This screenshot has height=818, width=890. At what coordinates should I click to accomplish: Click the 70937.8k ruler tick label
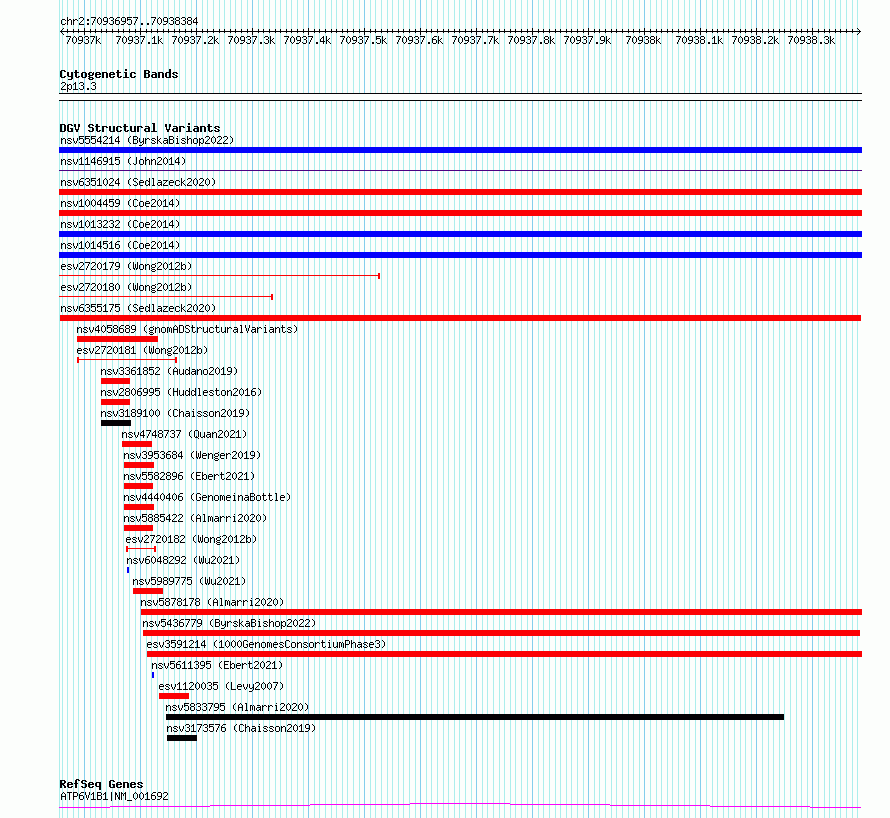click(x=531, y=40)
